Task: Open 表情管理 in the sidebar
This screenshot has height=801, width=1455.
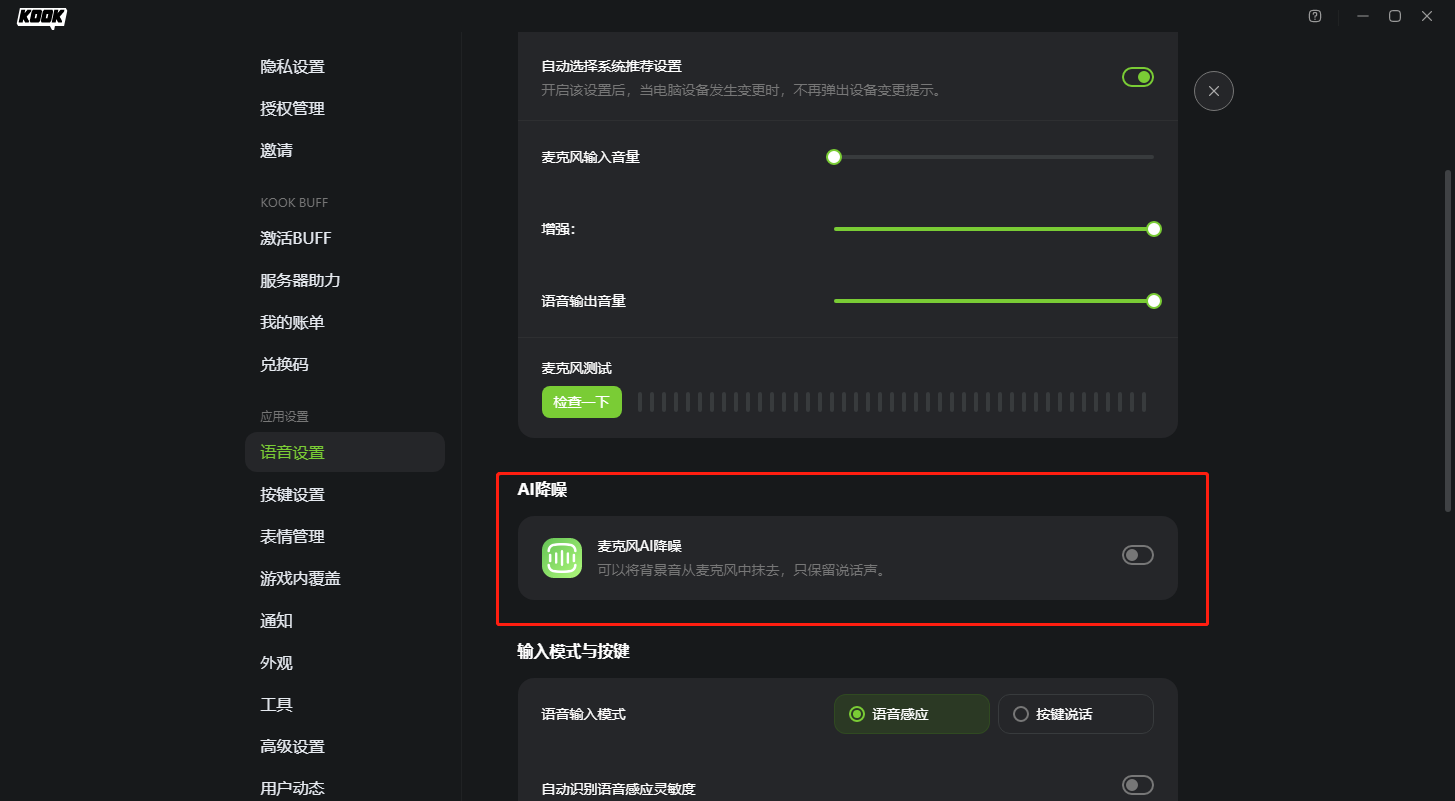Action: coord(345,537)
